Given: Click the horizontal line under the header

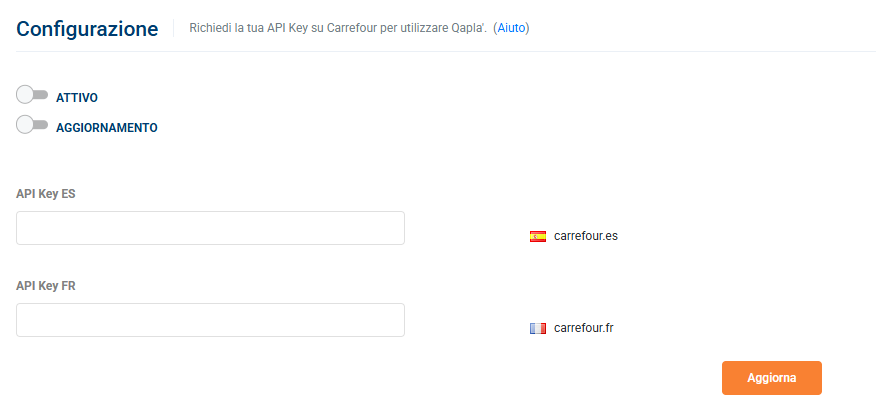Looking at the screenshot, I should click(446, 51).
